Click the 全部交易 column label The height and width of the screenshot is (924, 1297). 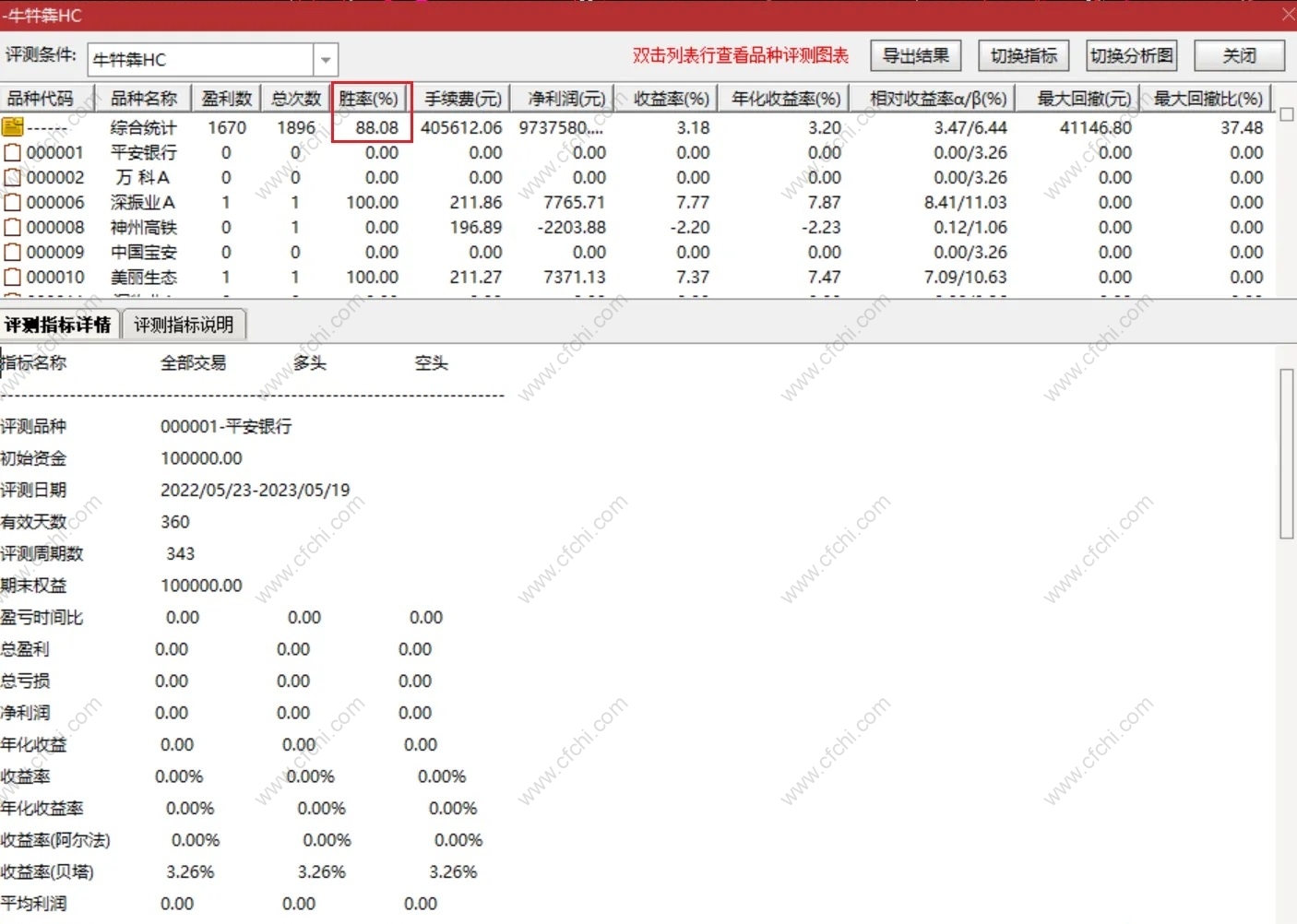(194, 362)
